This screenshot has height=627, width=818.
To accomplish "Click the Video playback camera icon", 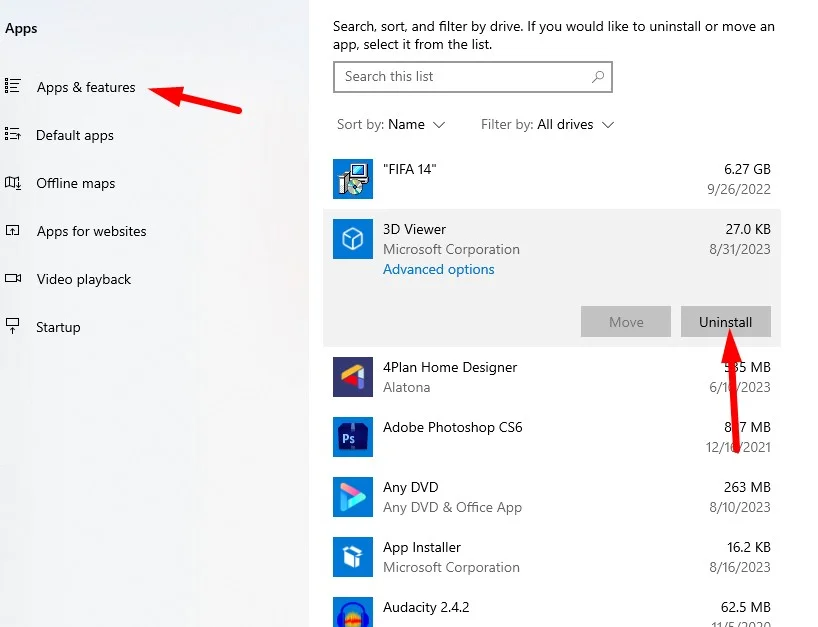I will click(x=14, y=279).
